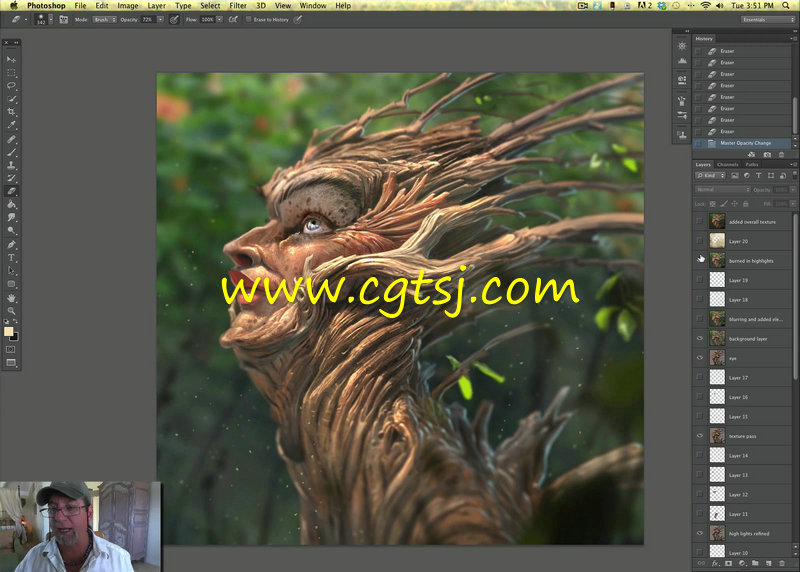Select the History Brush tool
This screenshot has height=572, width=800.
(x=11, y=178)
